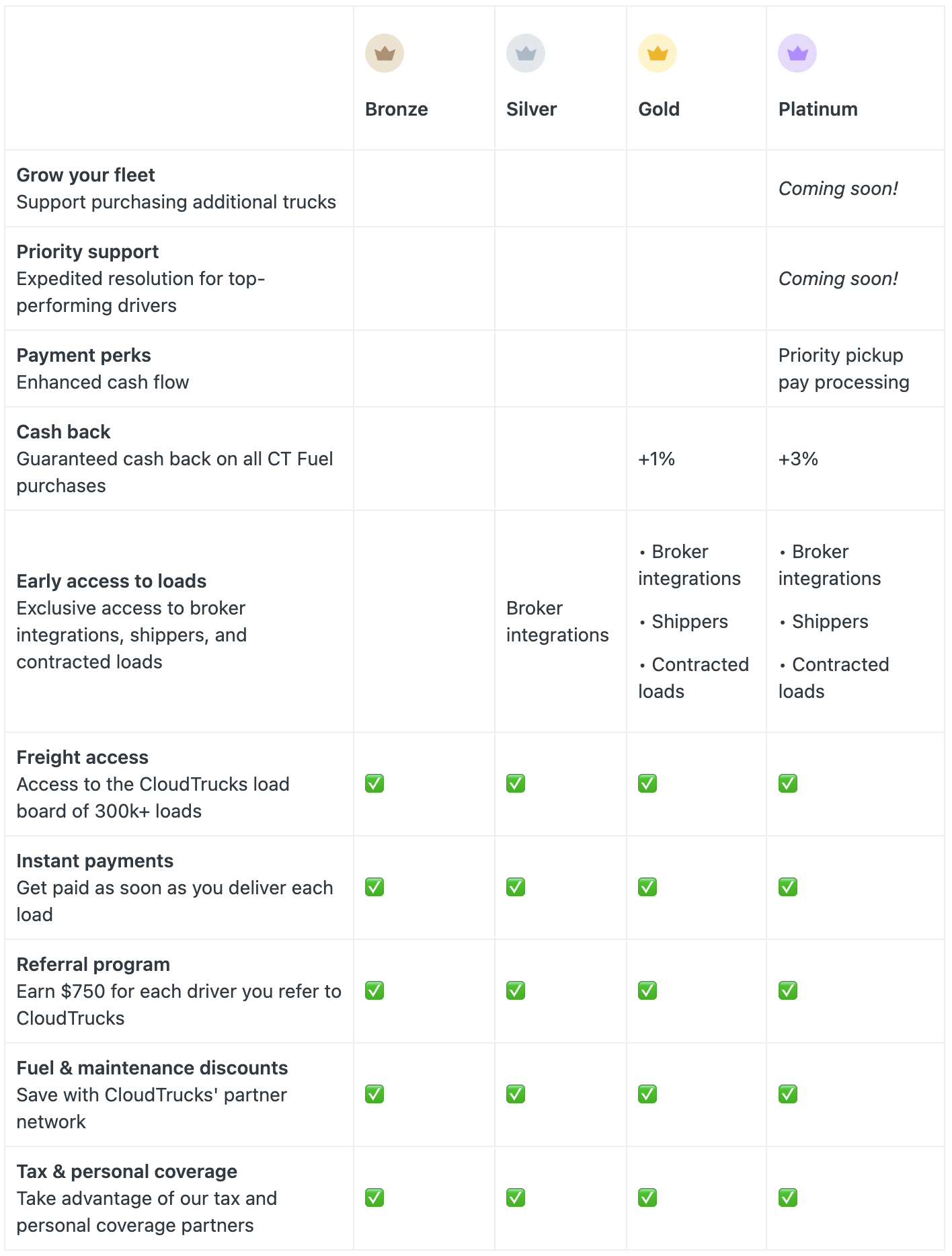Viewport: 952px width, 1256px height.
Task: Click Bronze checkmark for Tax & personal coverage
Action: coord(374,1198)
